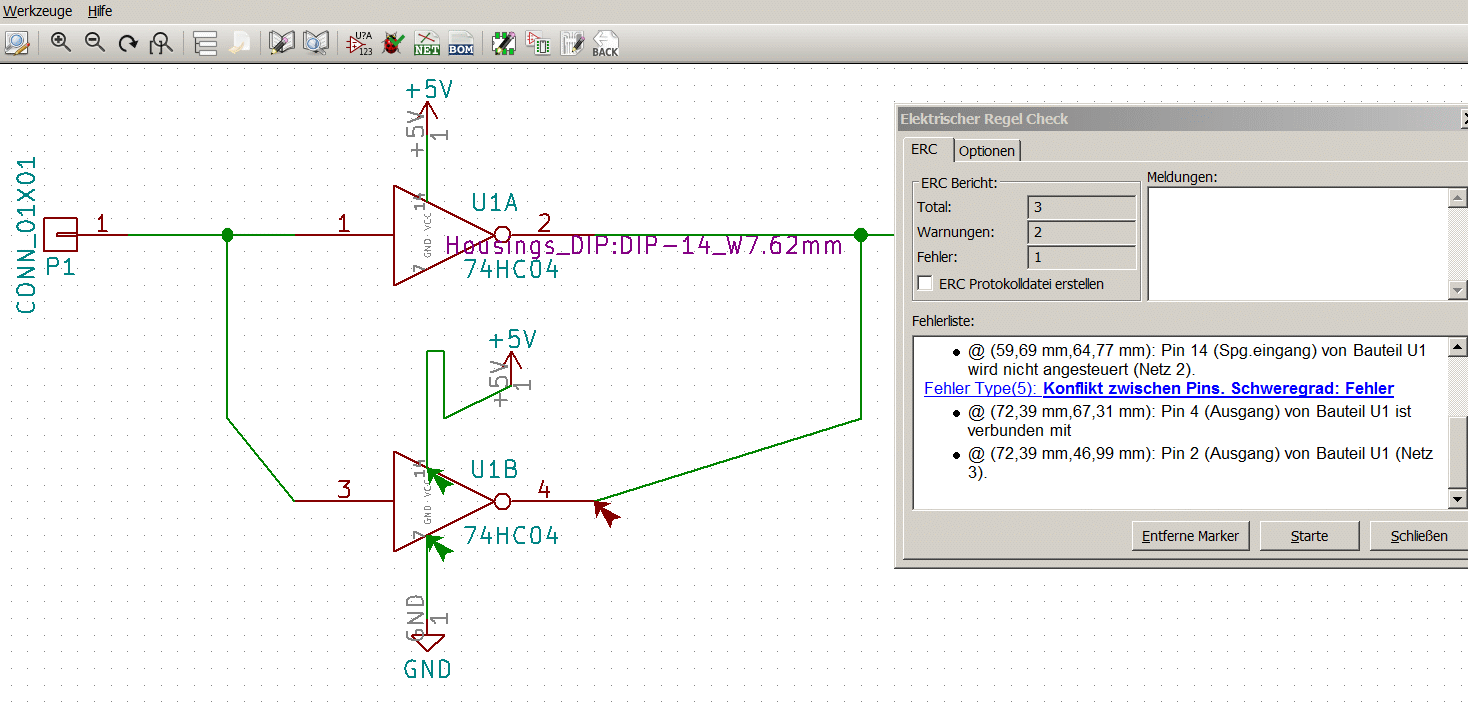Redraw the schematic view
This screenshot has height=711, width=1468.
click(128, 43)
